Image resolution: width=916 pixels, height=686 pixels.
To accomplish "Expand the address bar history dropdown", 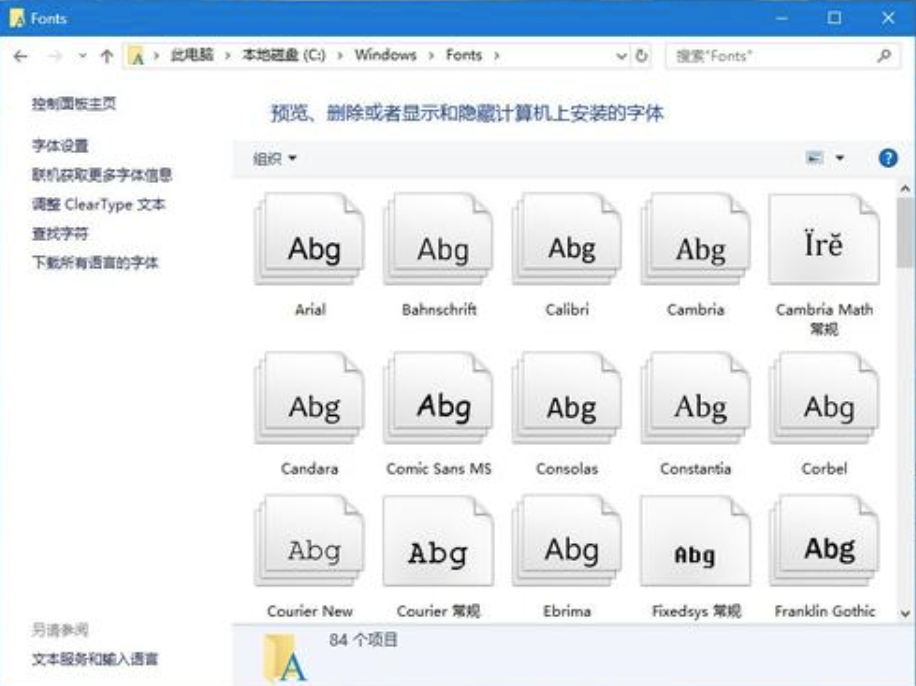I will pos(622,56).
